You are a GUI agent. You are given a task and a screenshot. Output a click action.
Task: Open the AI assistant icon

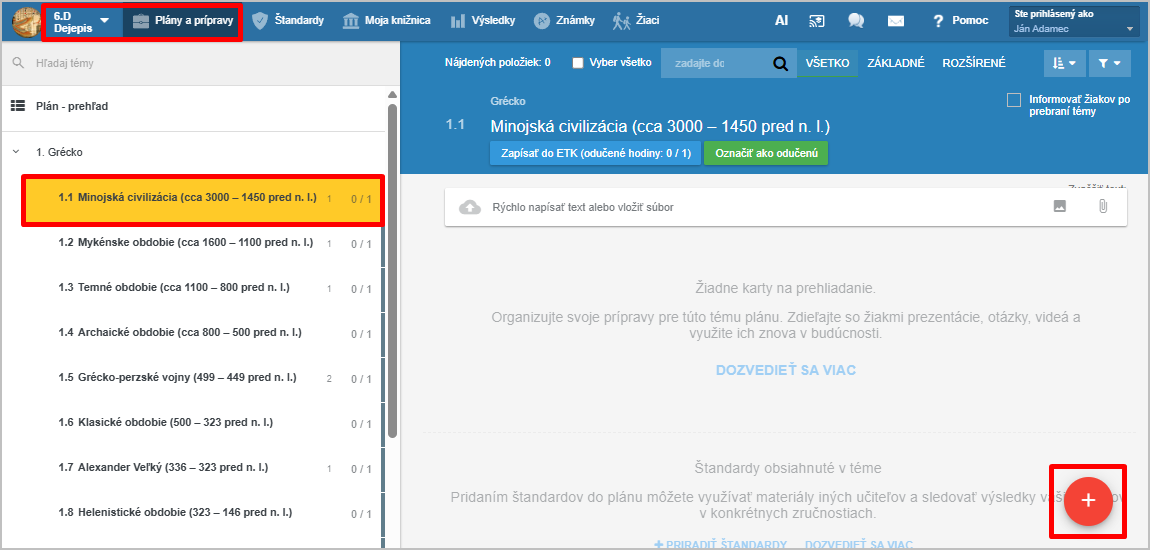point(781,20)
